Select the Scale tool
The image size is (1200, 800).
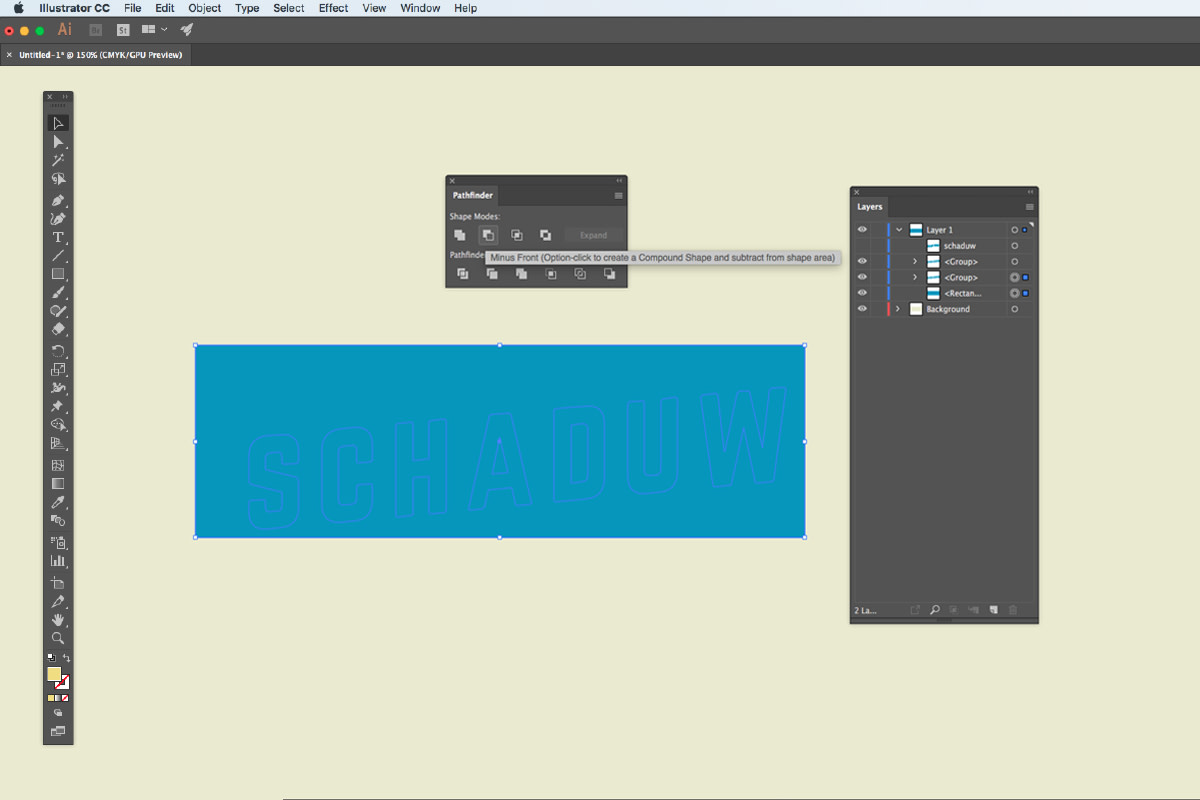[x=58, y=370]
